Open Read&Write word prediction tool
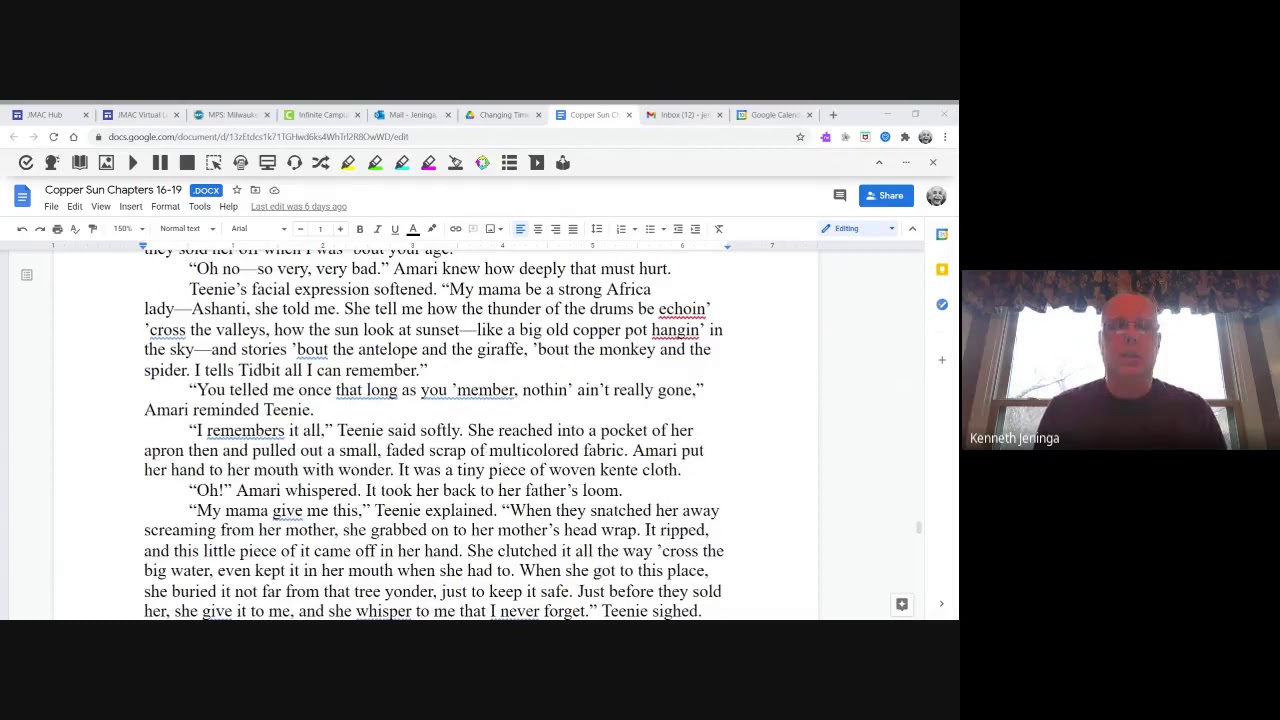Screen dimensions: 1280x720 (52, 163)
